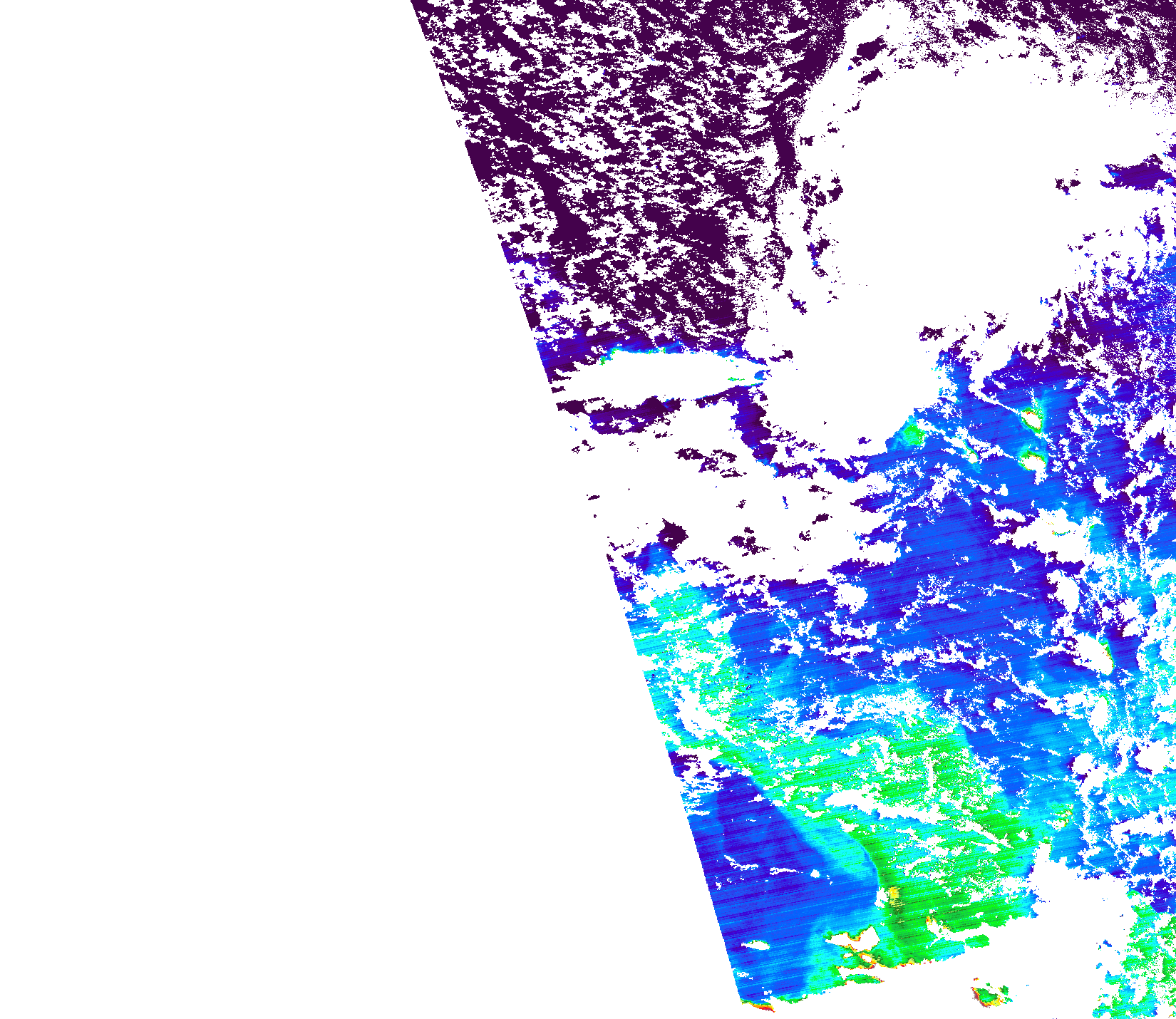Image resolution: width=1176 pixels, height=1019 pixels.
Task: Click the isolated dark purple blob in mid white band
Action: pos(672,532)
